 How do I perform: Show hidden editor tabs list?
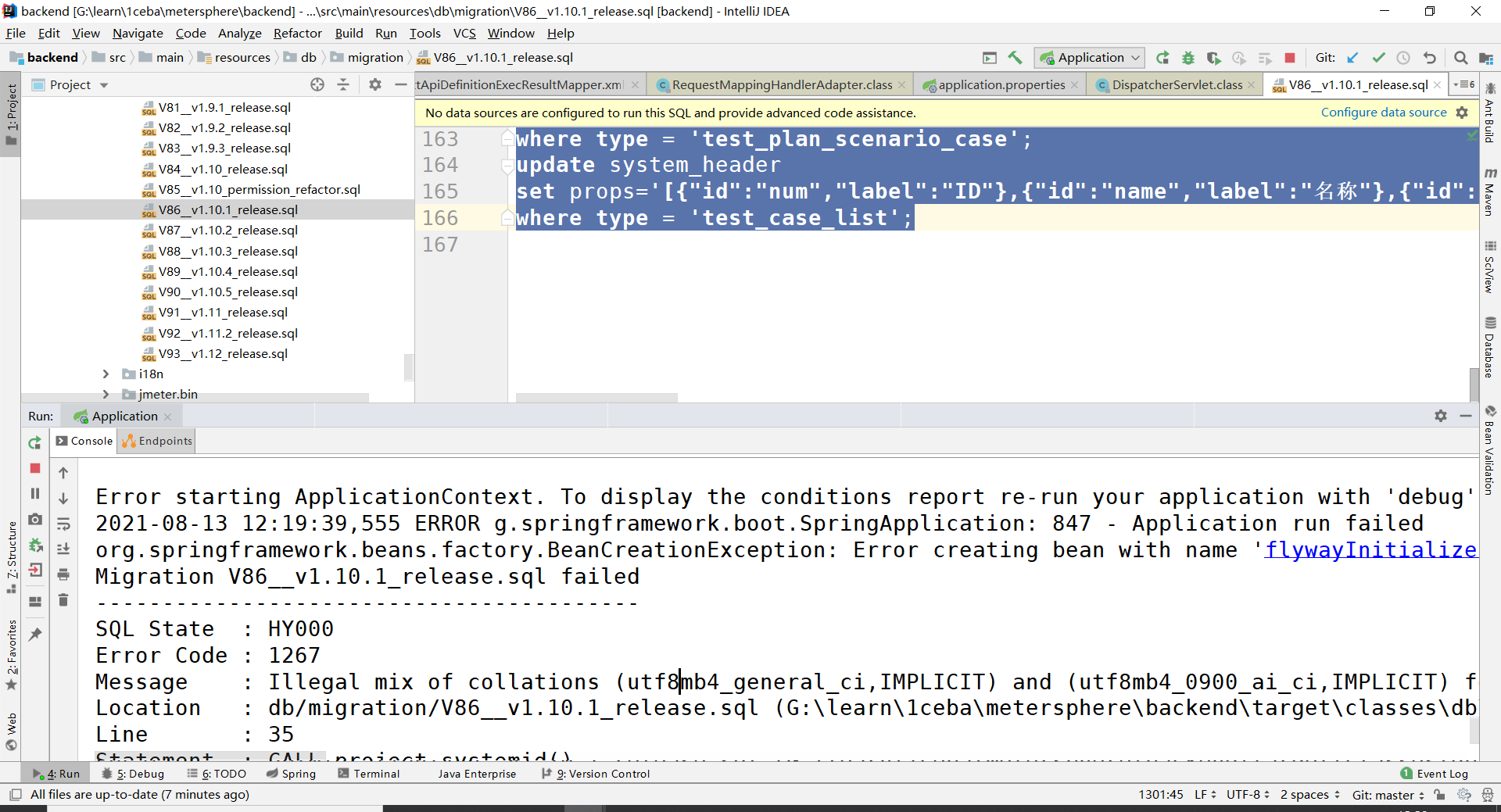[1464, 84]
